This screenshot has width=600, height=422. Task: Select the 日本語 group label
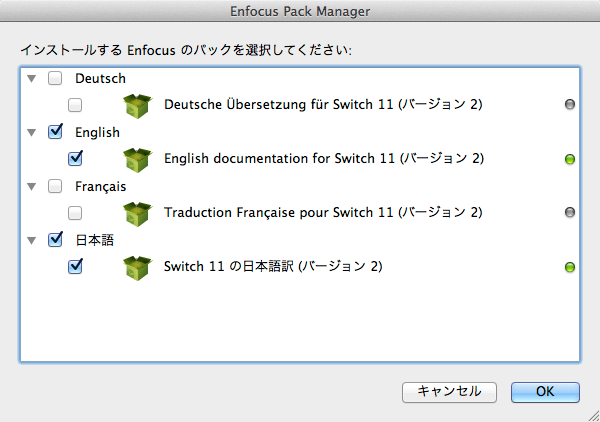(x=95, y=240)
